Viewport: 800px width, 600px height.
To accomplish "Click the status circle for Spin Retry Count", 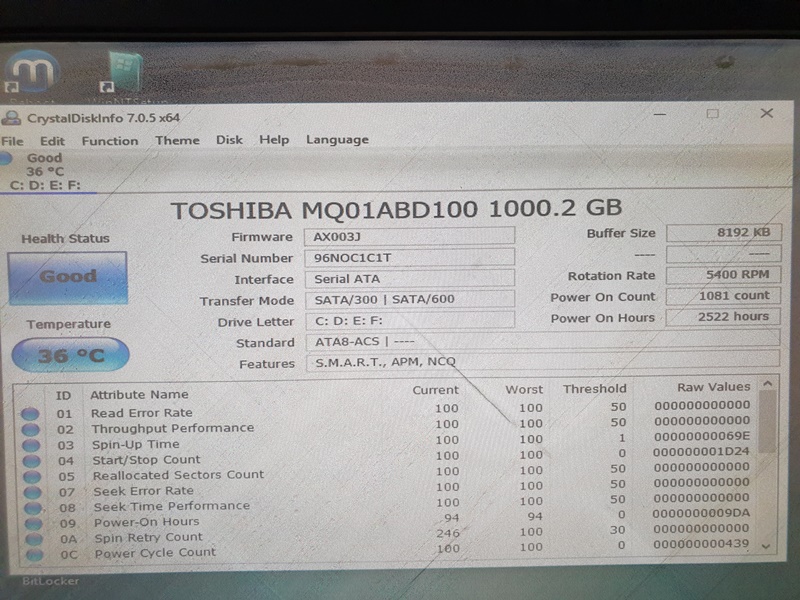I will tap(34, 539).
